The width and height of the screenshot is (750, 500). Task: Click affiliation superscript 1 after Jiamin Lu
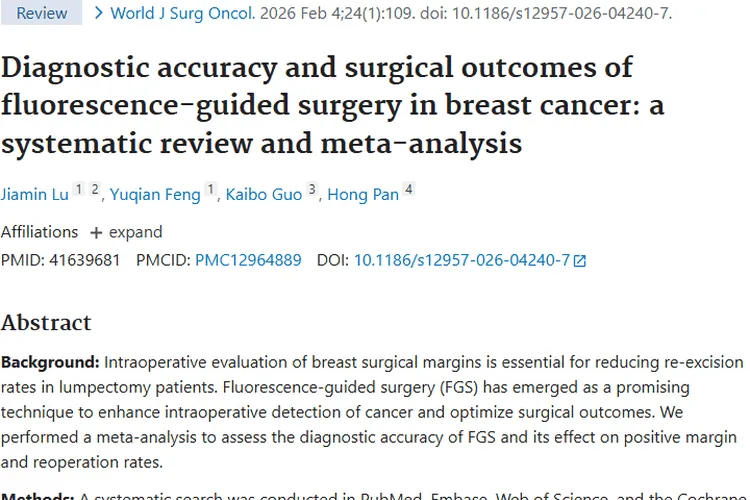tap(79, 190)
